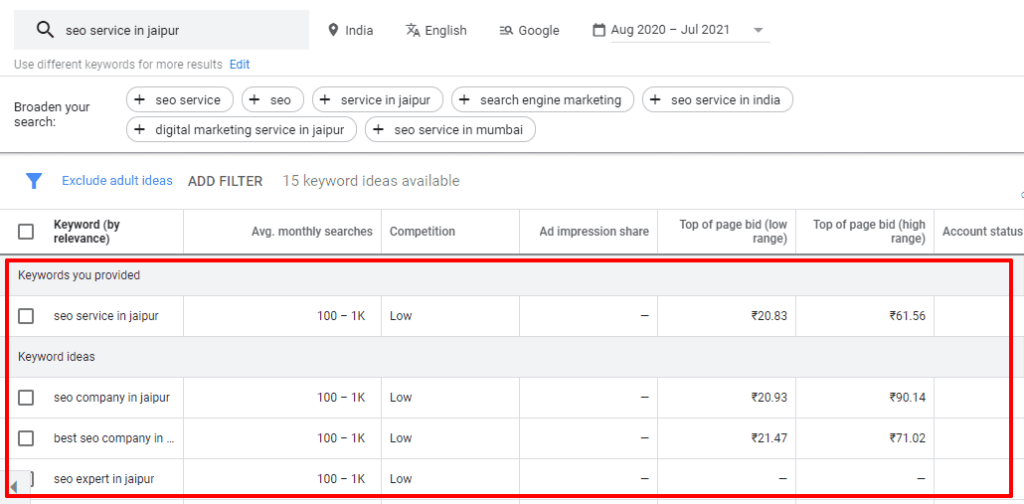Click the blue filter funnel icon
This screenshot has height=504, width=1024.
(x=34, y=181)
